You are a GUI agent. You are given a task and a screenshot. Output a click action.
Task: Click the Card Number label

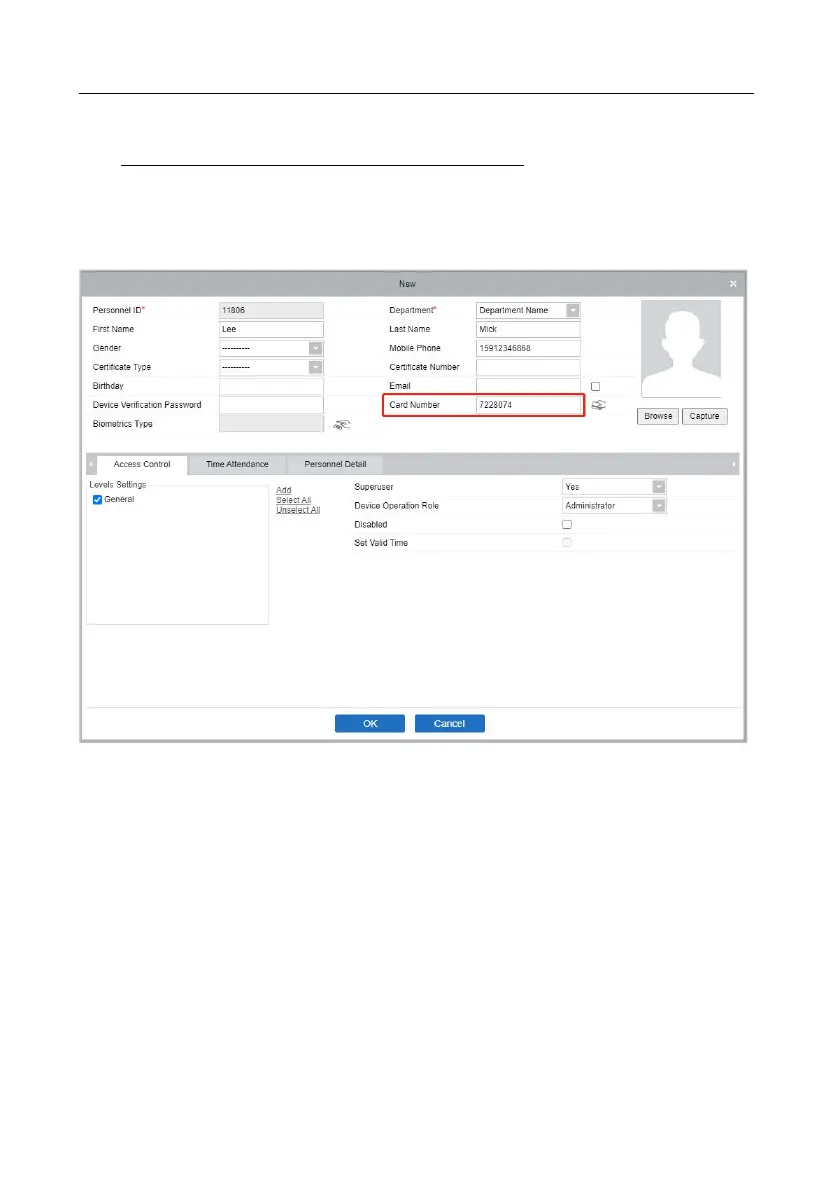pyautogui.click(x=415, y=405)
